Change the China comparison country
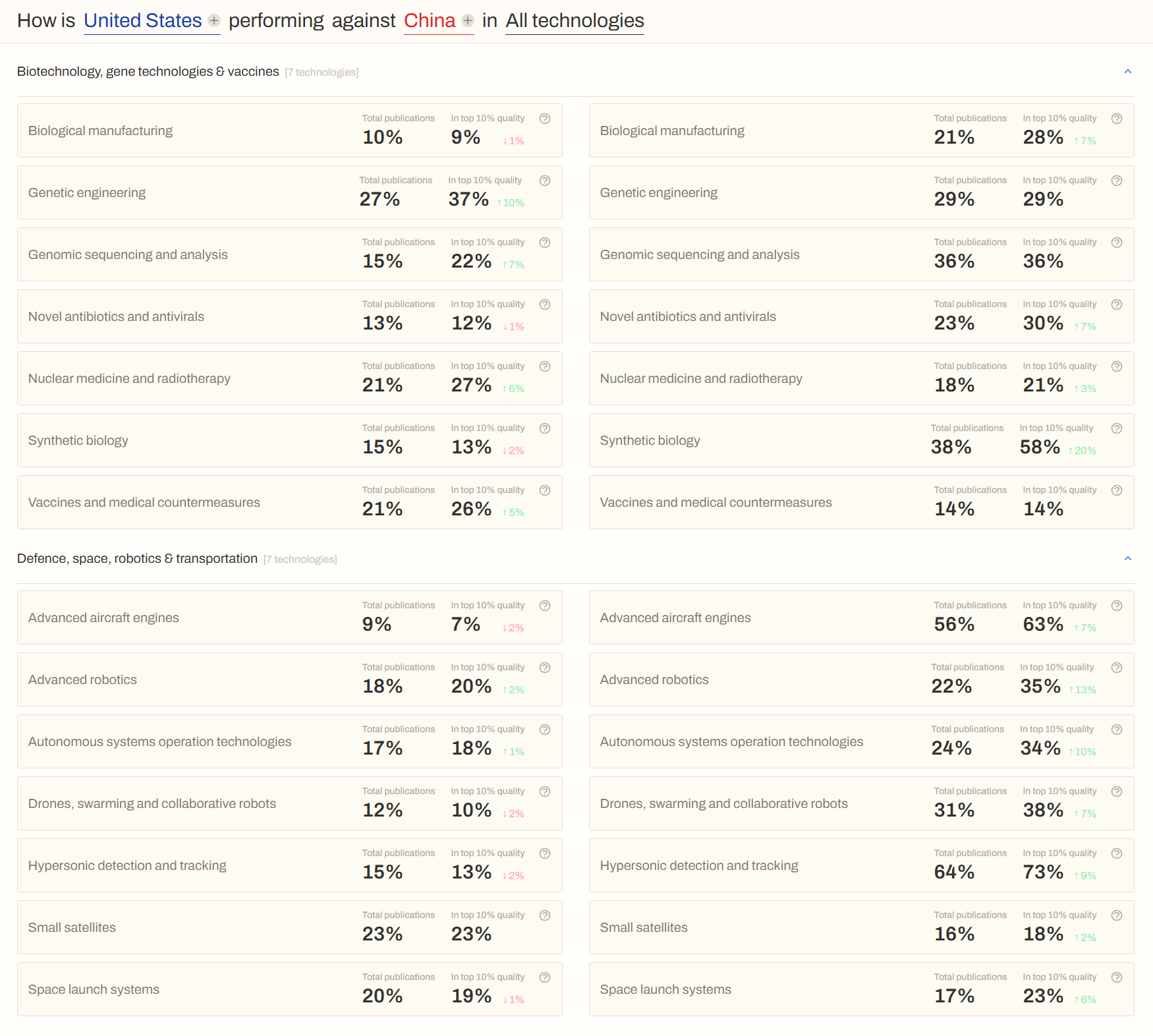 click(x=430, y=21)
